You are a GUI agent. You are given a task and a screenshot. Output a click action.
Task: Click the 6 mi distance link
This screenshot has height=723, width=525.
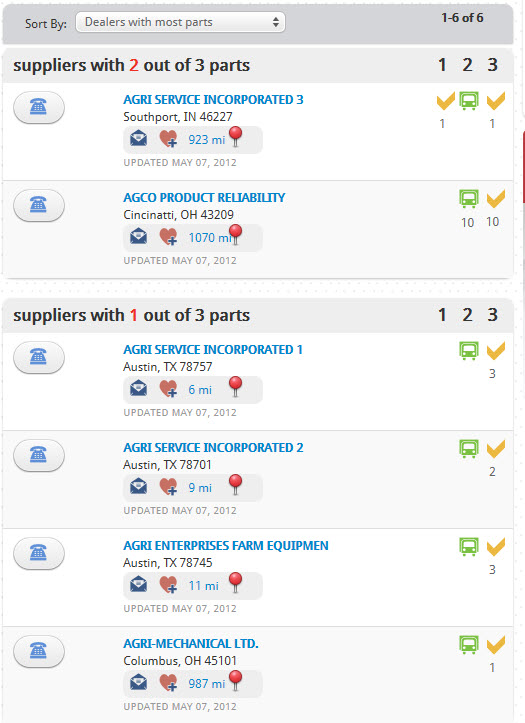tap(200, 390)
